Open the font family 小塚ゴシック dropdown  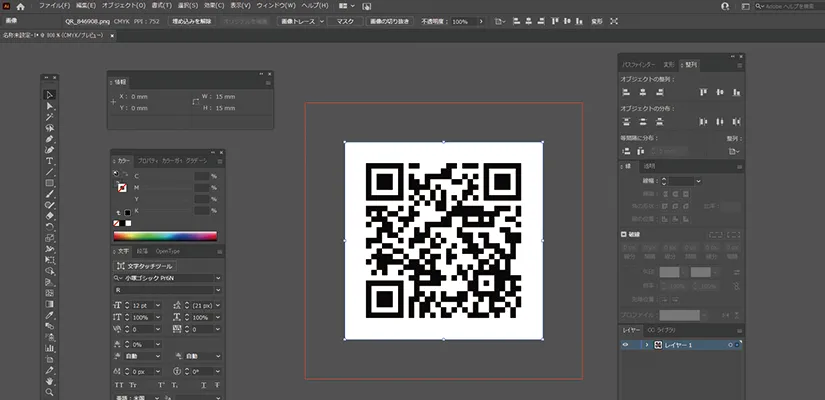click(x=218, y=278)
